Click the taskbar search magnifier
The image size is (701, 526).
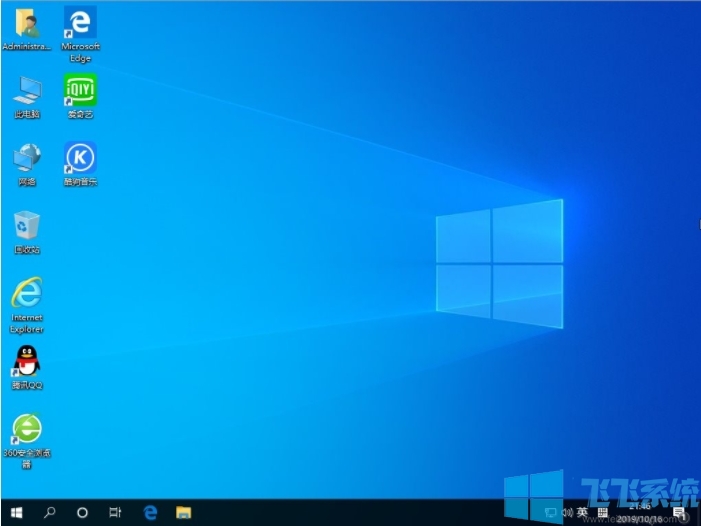click(50, 512)
